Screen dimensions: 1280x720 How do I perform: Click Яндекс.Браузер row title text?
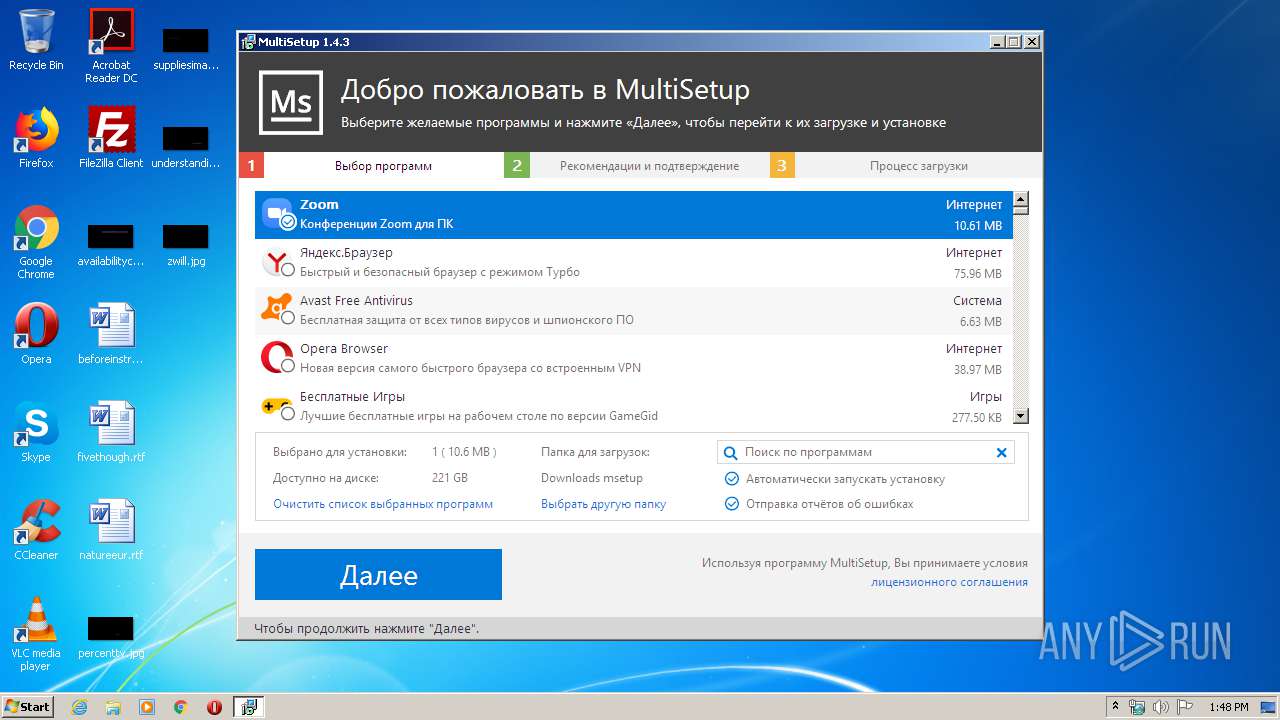pyautogui.click(x=346, y=253)
